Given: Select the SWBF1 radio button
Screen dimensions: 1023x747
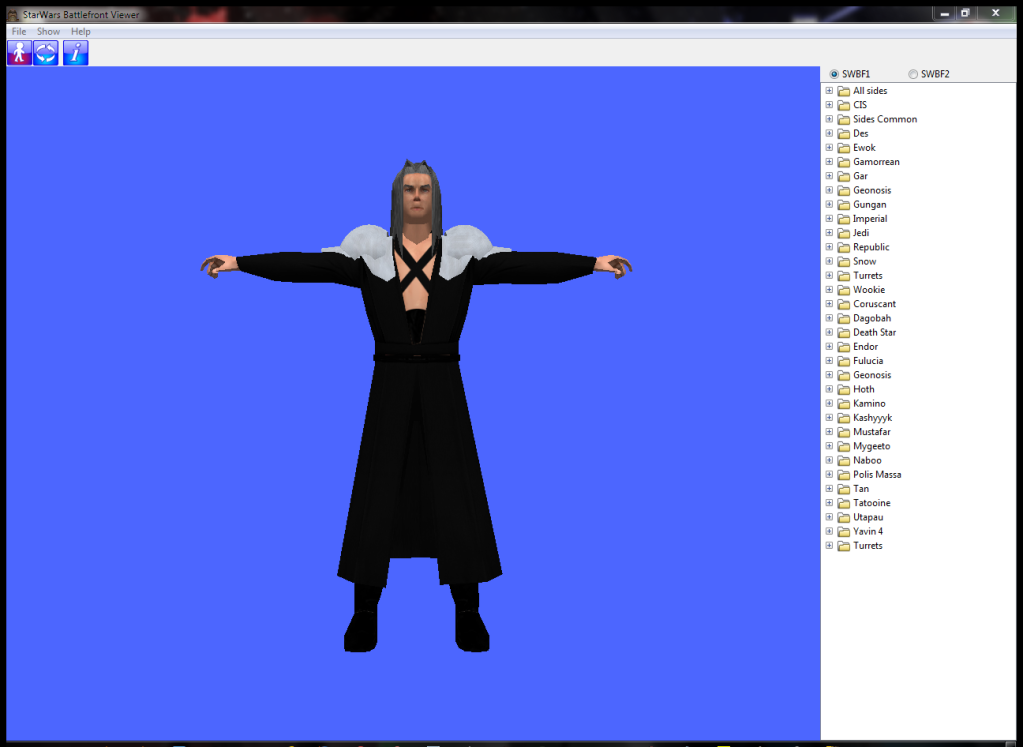Looking at the screenshot, I should [x=834, y=74].
